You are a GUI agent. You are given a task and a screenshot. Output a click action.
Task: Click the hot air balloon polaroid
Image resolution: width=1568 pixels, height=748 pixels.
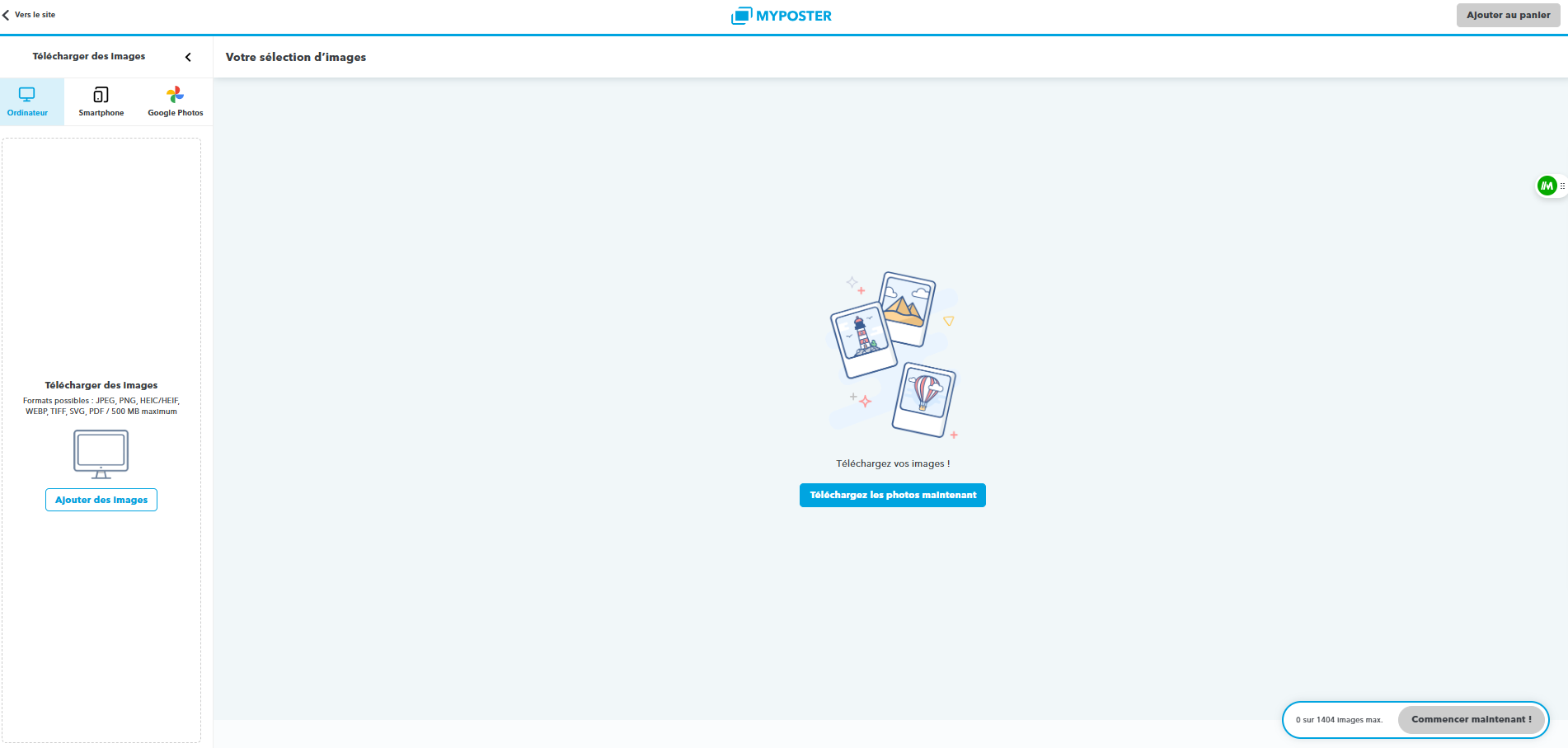(925, 398)
